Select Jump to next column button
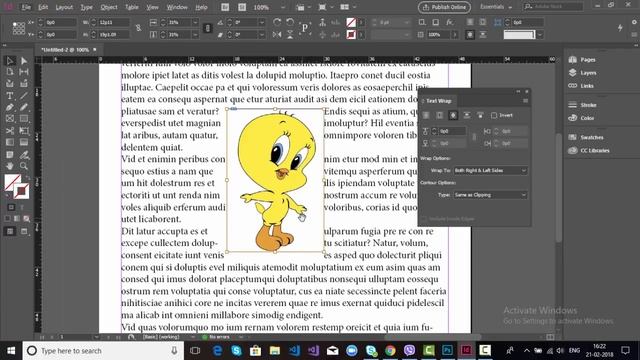 pos(480,116)
